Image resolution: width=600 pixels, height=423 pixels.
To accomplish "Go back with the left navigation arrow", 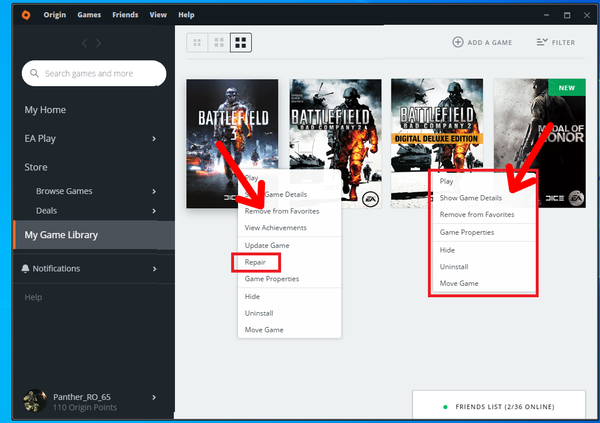I will 84,43.
